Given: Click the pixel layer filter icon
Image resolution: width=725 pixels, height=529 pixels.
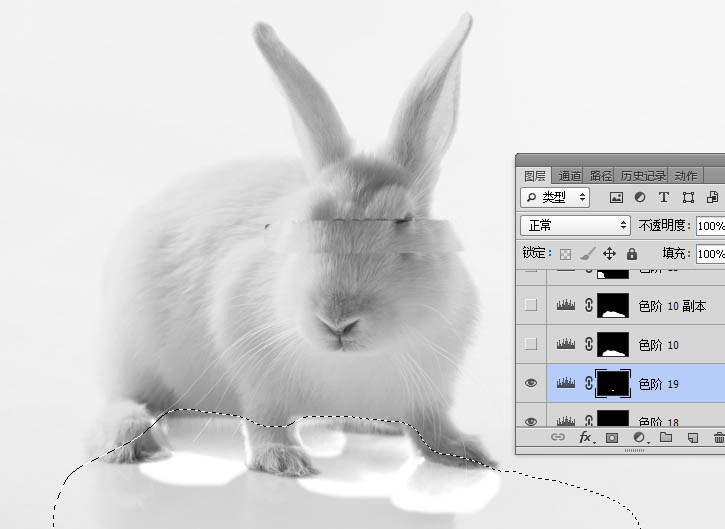Looking at the screenshot, I should coord(616,197).
